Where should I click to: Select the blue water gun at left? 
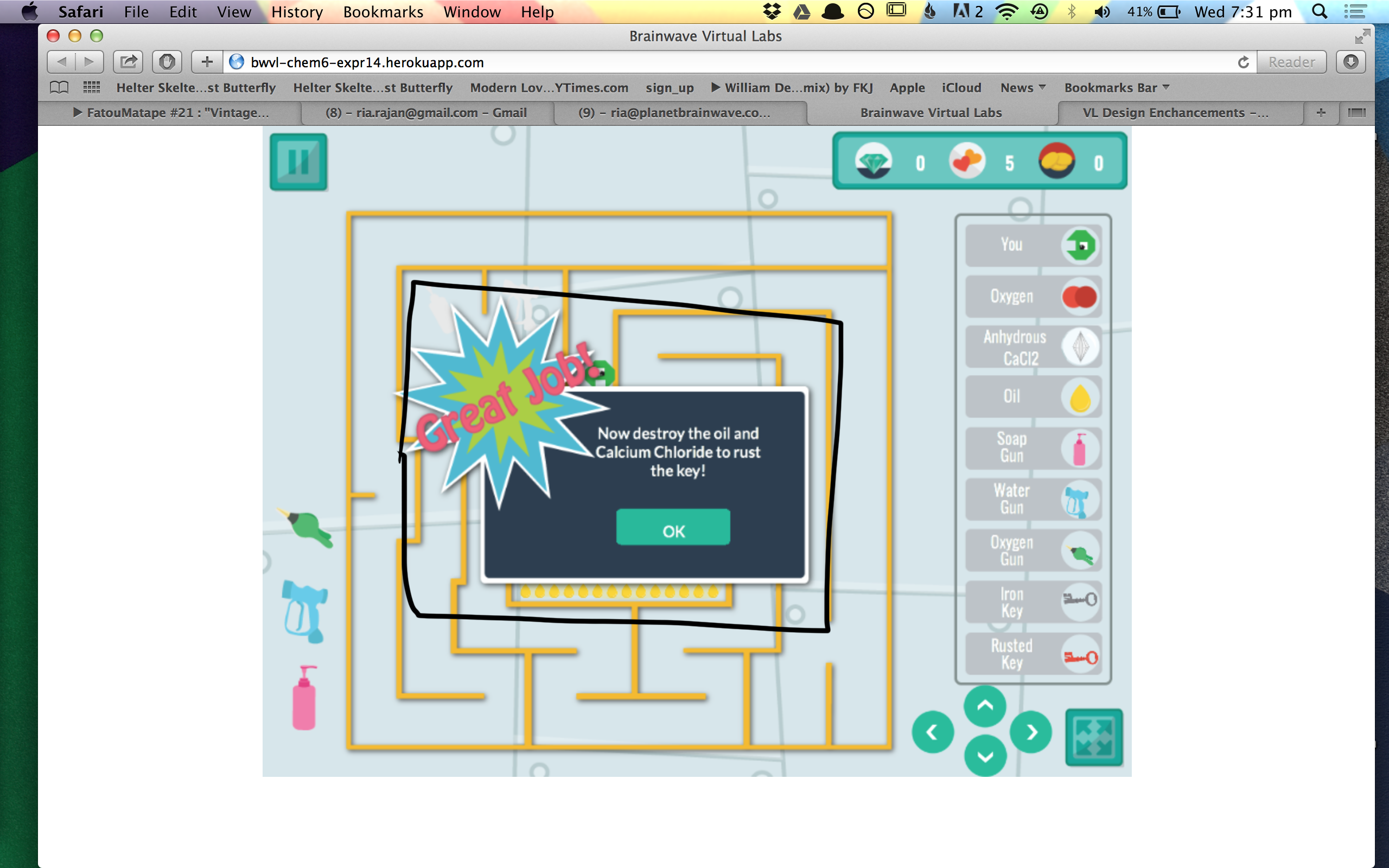[x=305, y=611]
